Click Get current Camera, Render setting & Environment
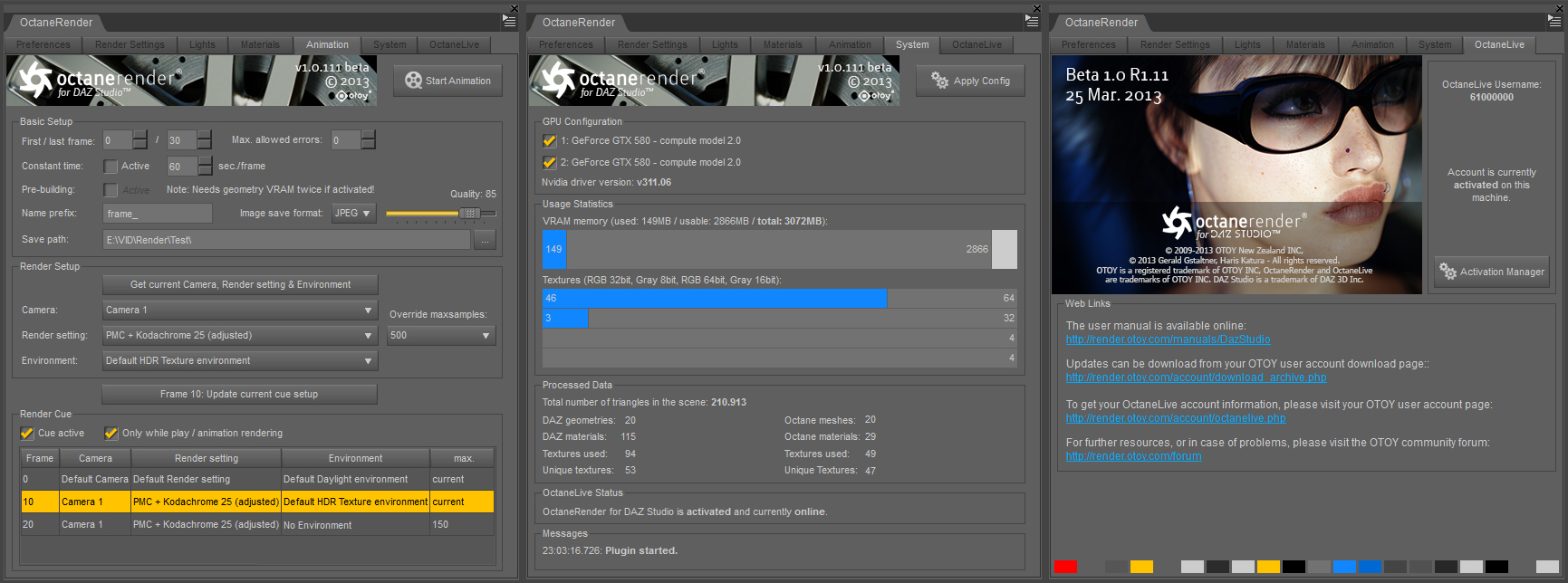 point(240,285)
